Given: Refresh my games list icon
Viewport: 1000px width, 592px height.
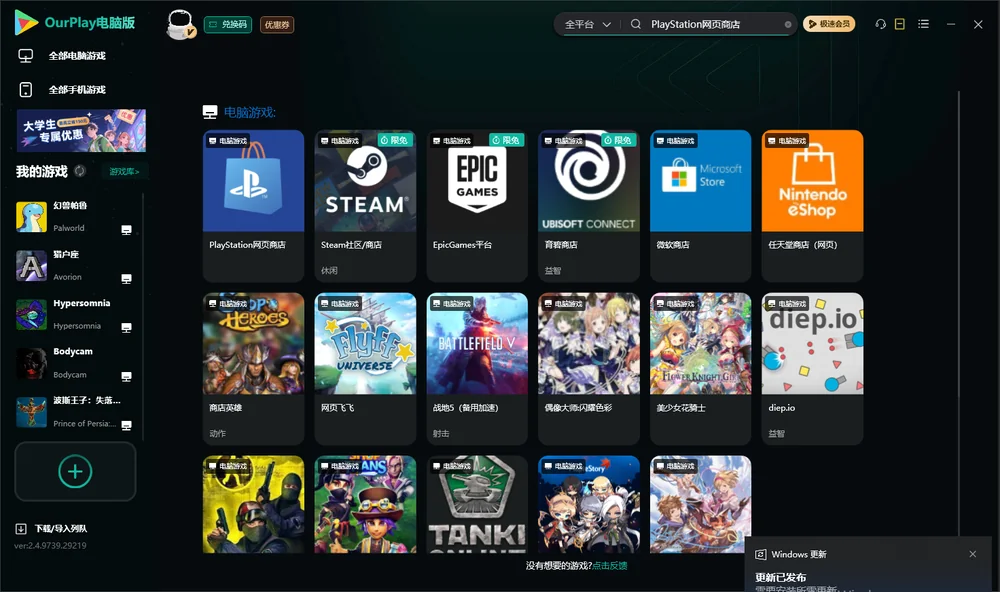Looking at the screenshot, I should (x=80, y=171).
